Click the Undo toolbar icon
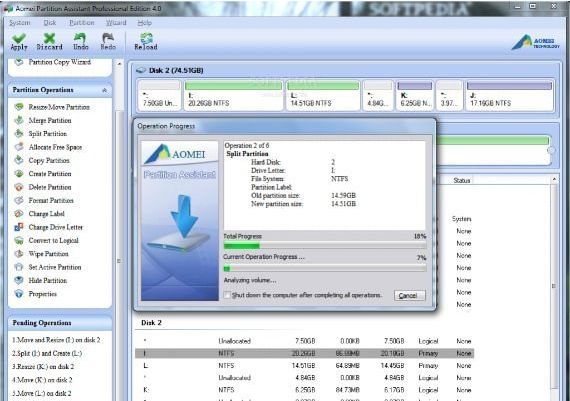The width and height of the screenshot is (570, 401). tap(80, 38)
